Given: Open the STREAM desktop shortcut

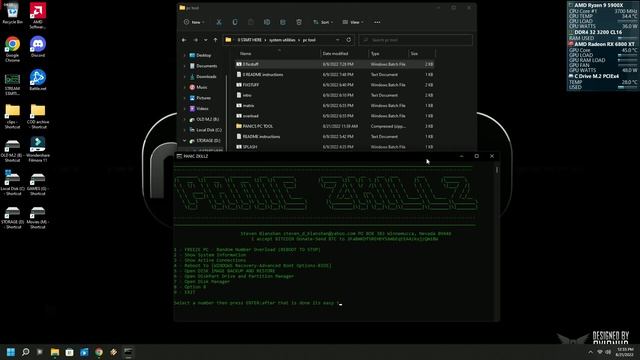Looking at the screenshot, I should coord(12,83).
